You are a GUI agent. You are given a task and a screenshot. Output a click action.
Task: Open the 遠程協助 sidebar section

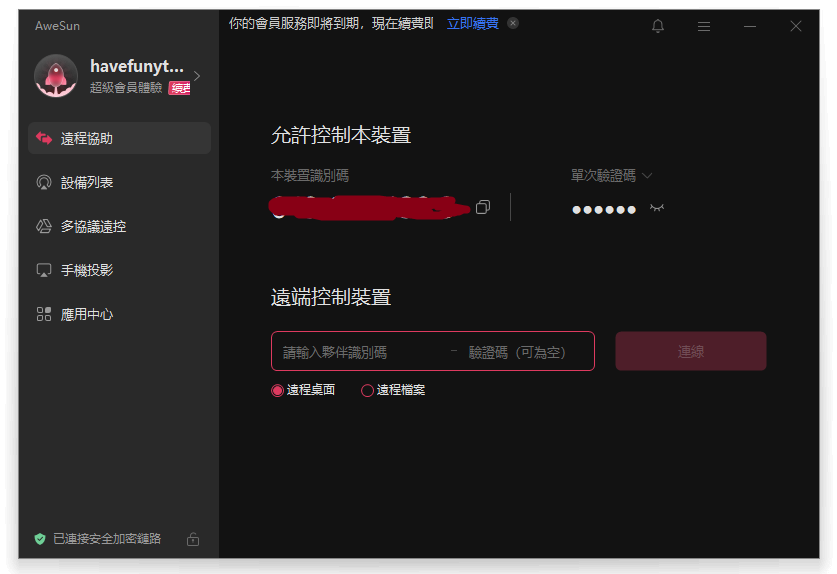coord(119,138)
